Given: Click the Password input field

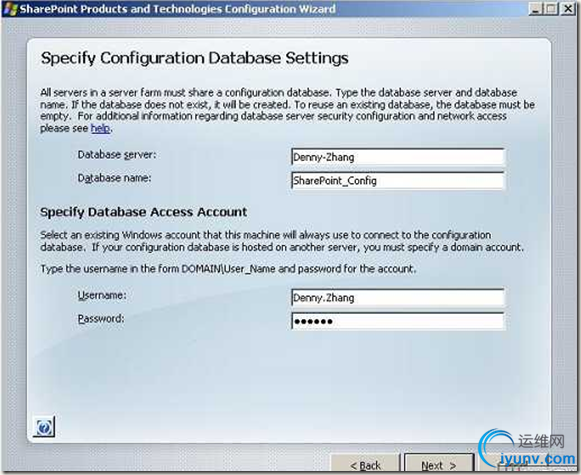Looking at the screenshot, I should 398,321.
